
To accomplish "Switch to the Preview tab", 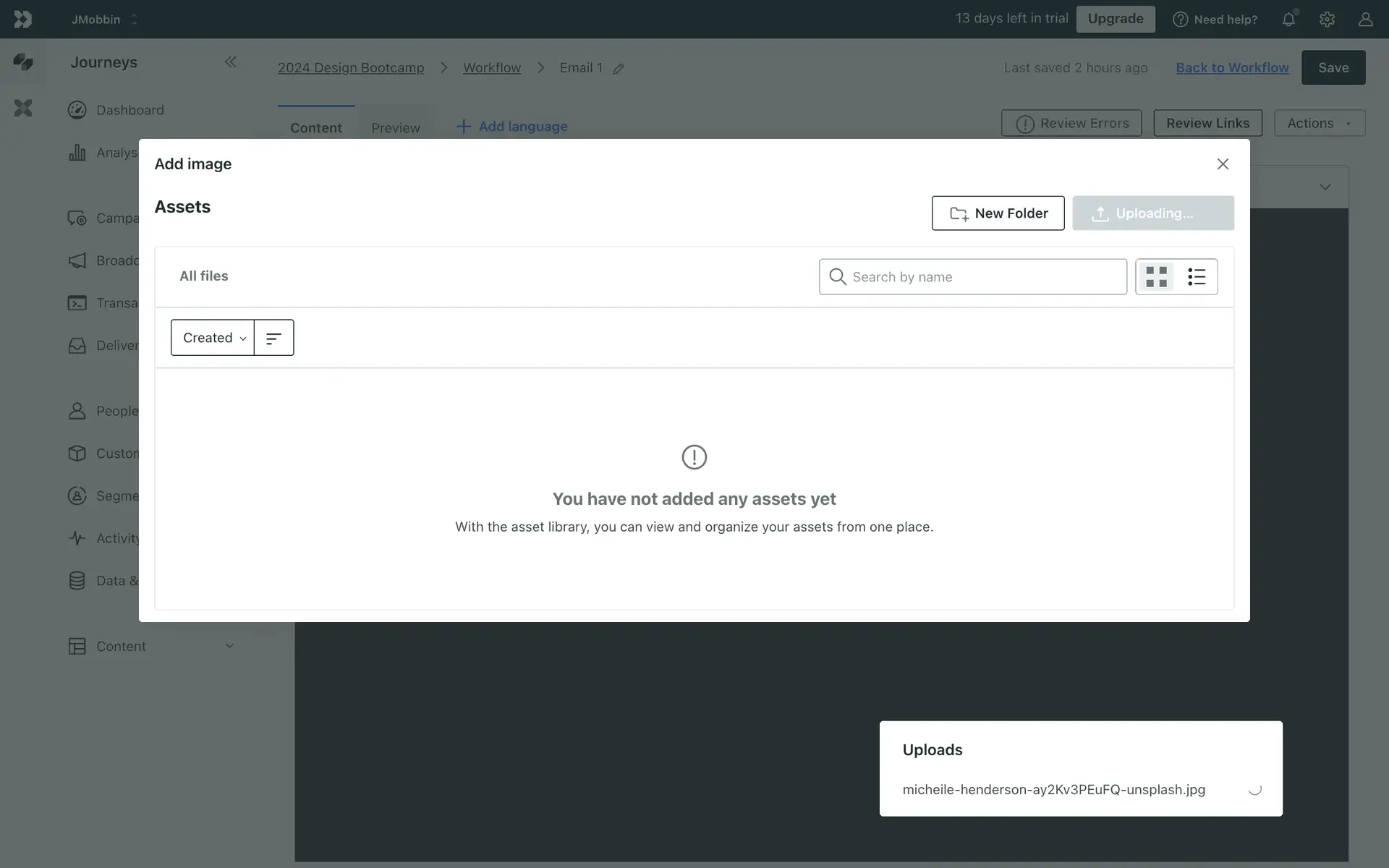I will (x=395, y=128).
